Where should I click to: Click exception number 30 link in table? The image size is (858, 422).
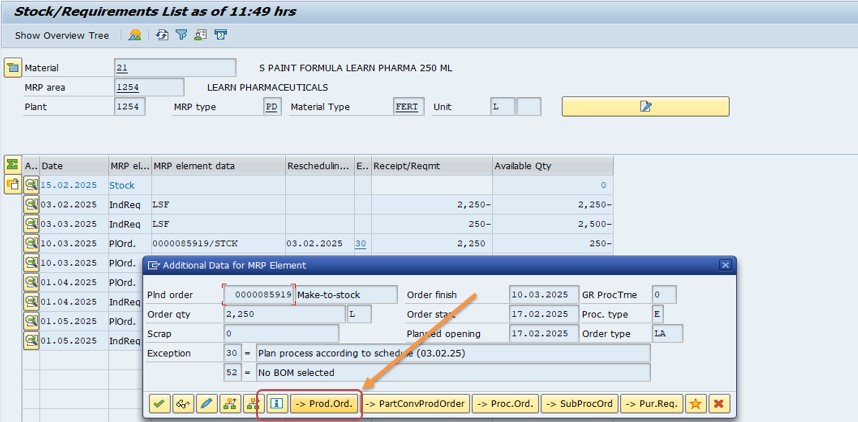click(361, 244)
